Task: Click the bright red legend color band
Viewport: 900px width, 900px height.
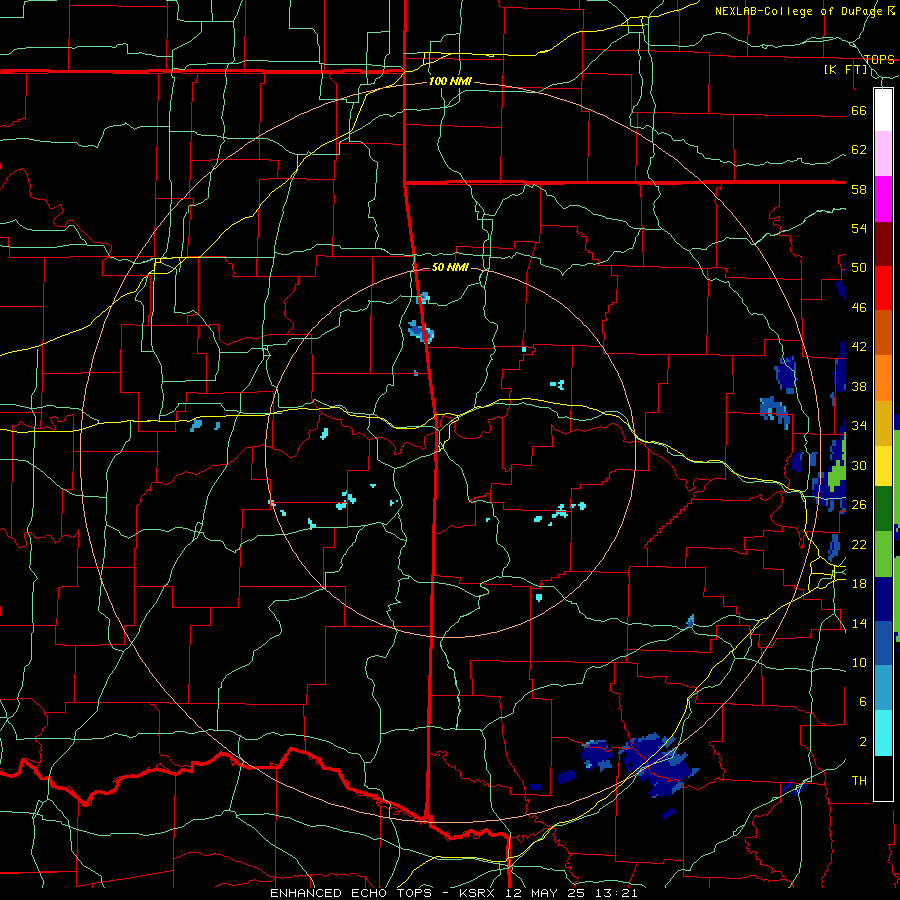Action: tap(883, 288)
